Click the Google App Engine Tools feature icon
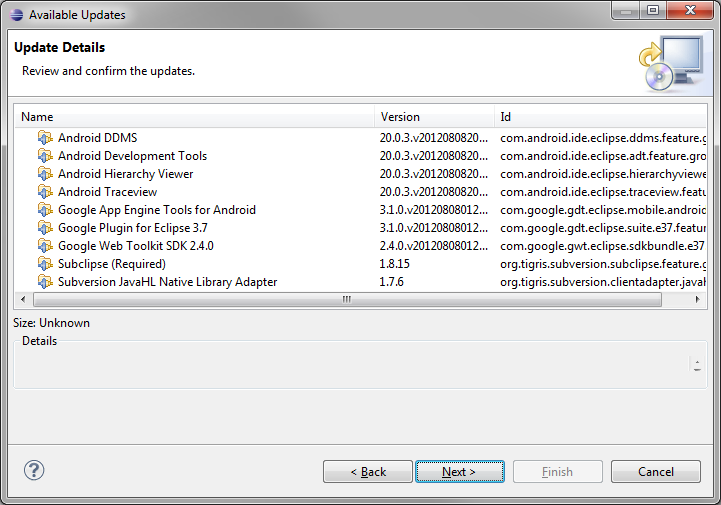 coord(45,209)
